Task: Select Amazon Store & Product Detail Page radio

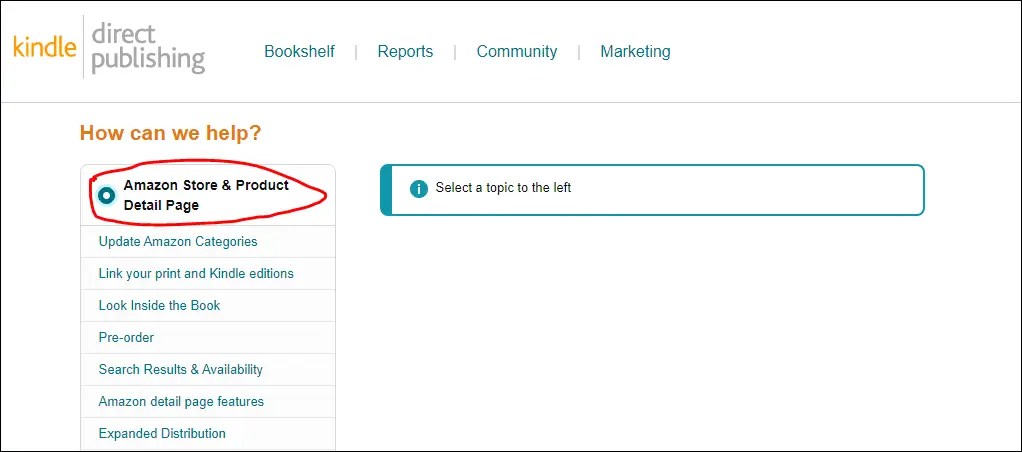Action: 106,195
